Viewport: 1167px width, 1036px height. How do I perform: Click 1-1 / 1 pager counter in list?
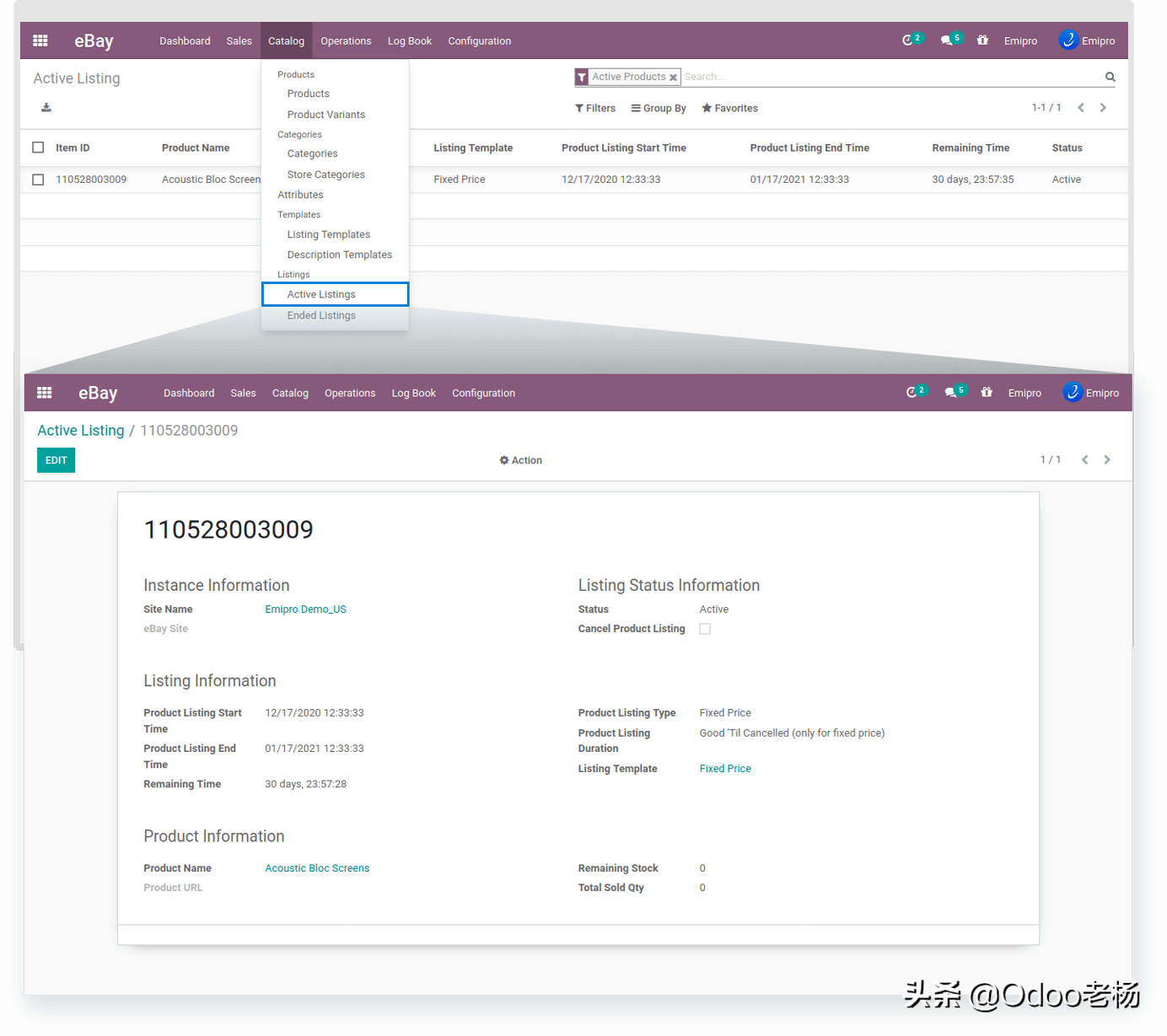(x=1046, y=108)
